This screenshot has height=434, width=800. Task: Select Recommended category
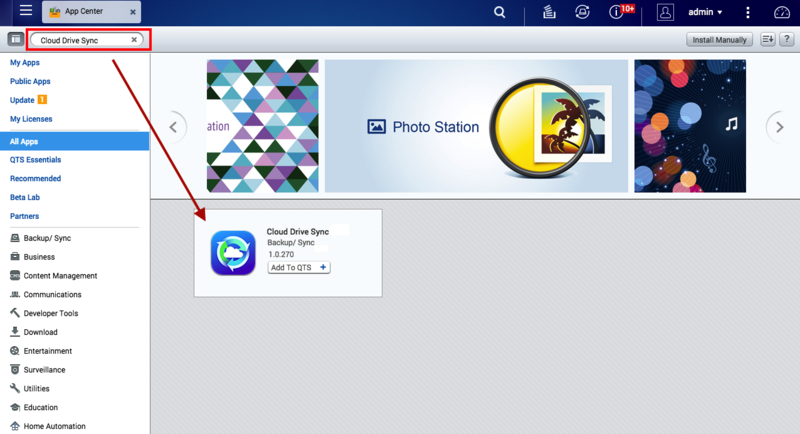tap(35, 179)
